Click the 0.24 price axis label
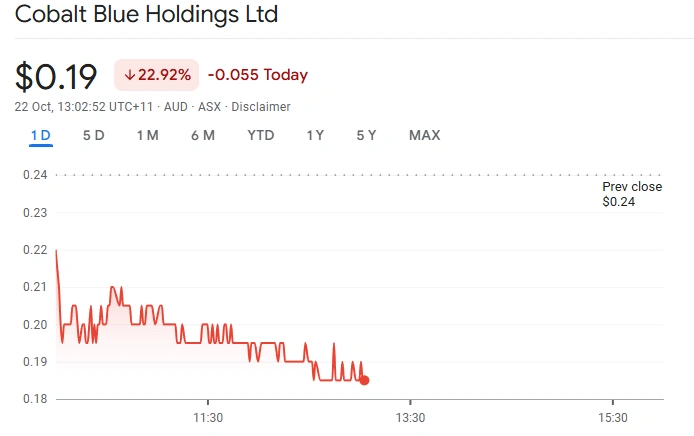This screenshot has height=436, width=694. (35, 175)
